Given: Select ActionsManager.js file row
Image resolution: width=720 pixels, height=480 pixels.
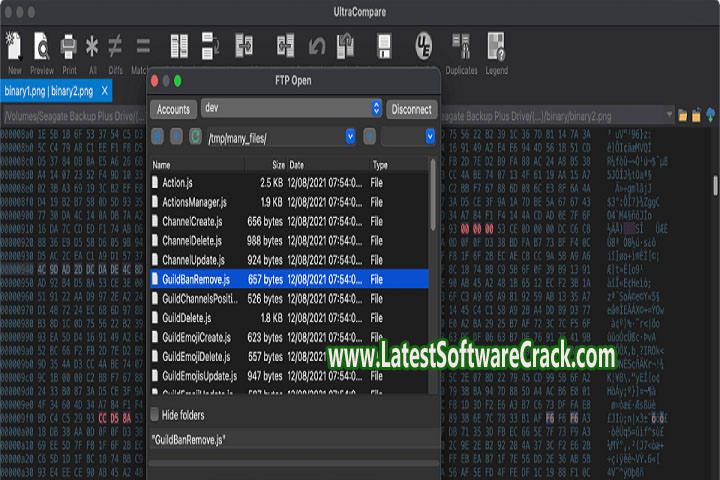Looking at the screenshot, I should click(x=290, y=202).
